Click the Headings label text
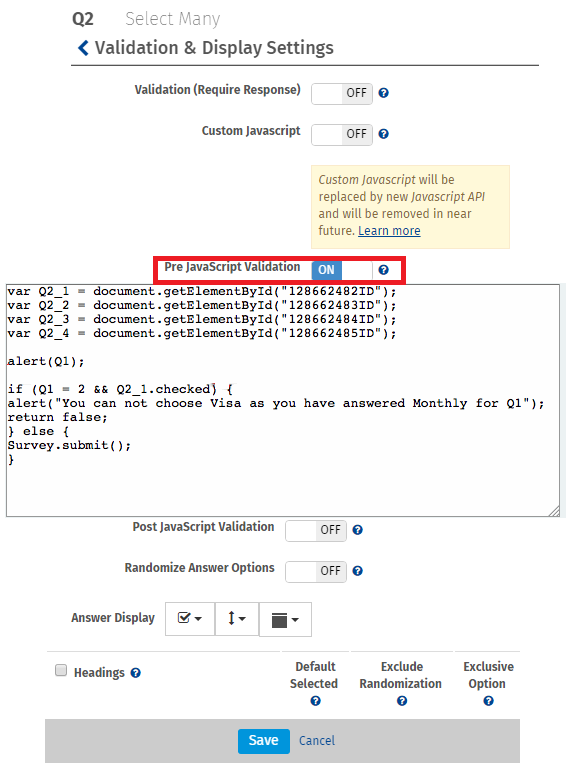Image resolution: width=570 pixels, height=766 pixels. click(x=99, y=673)
